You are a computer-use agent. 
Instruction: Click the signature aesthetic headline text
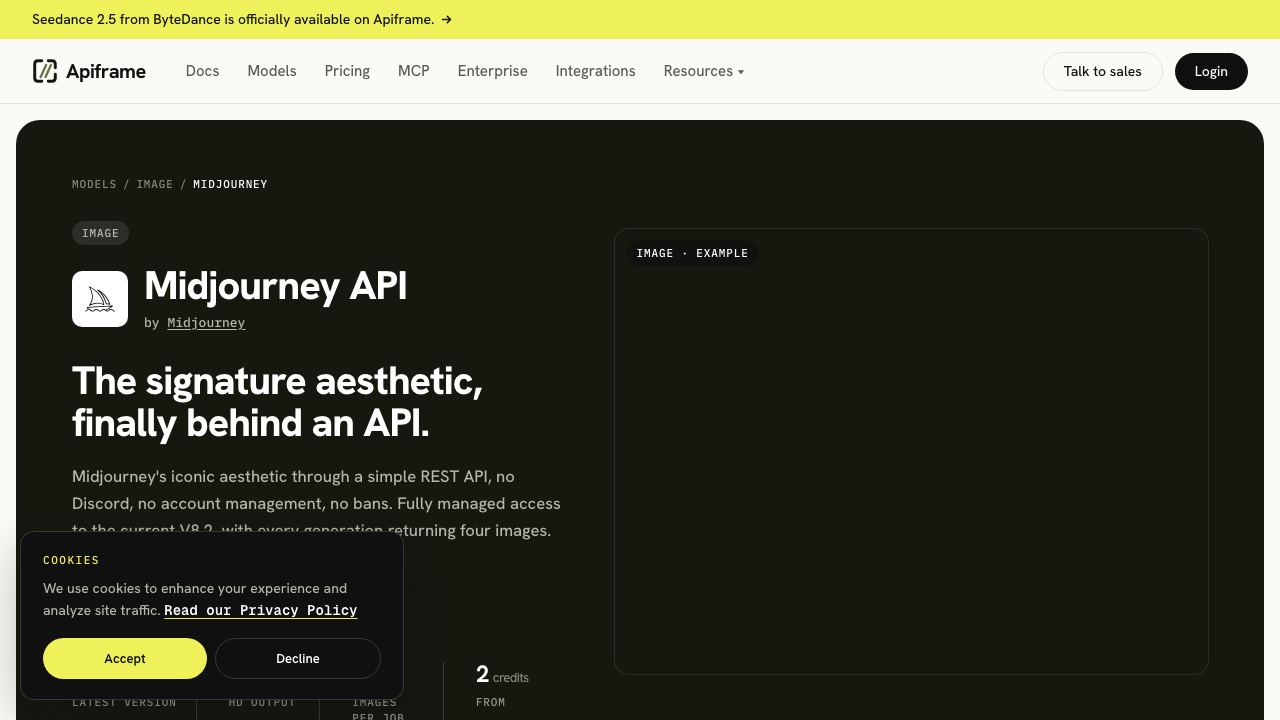pos(277,402)
